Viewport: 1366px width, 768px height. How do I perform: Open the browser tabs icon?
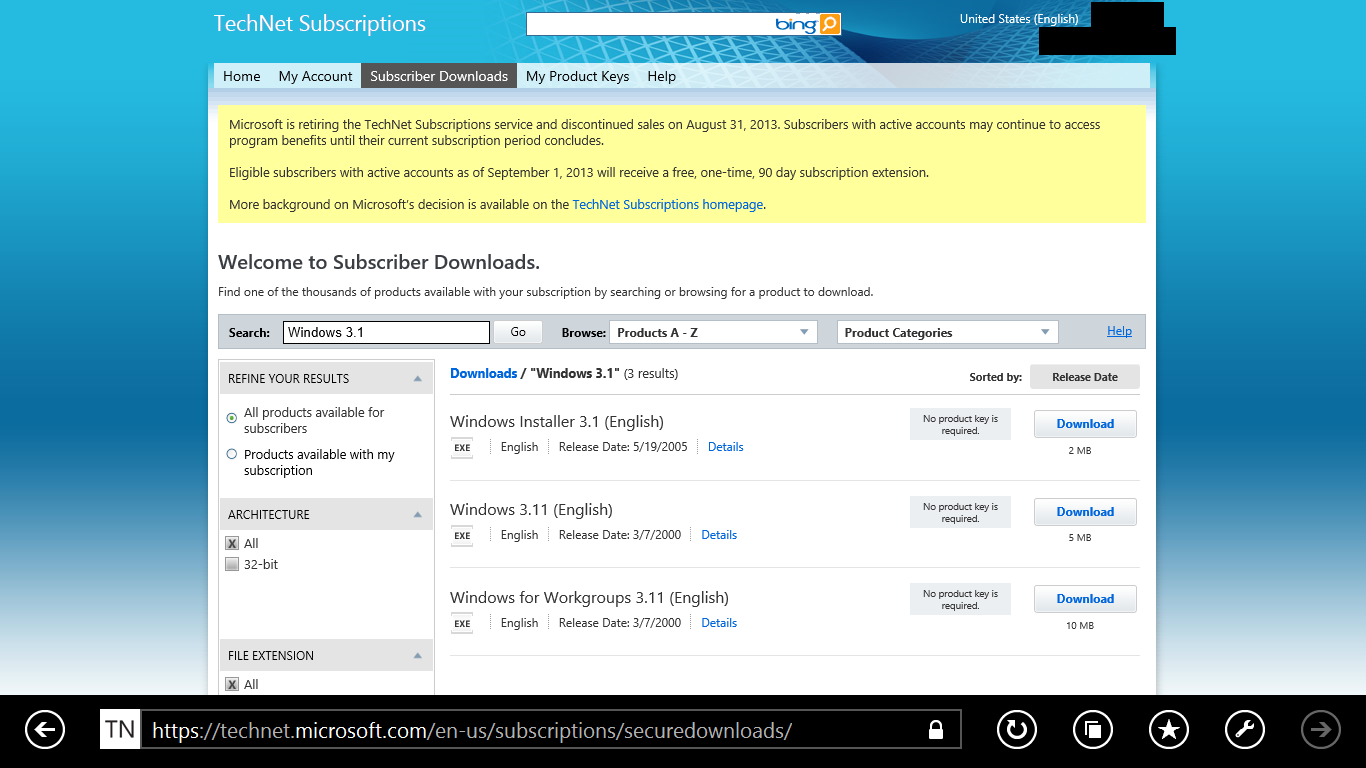point(1093,730)
